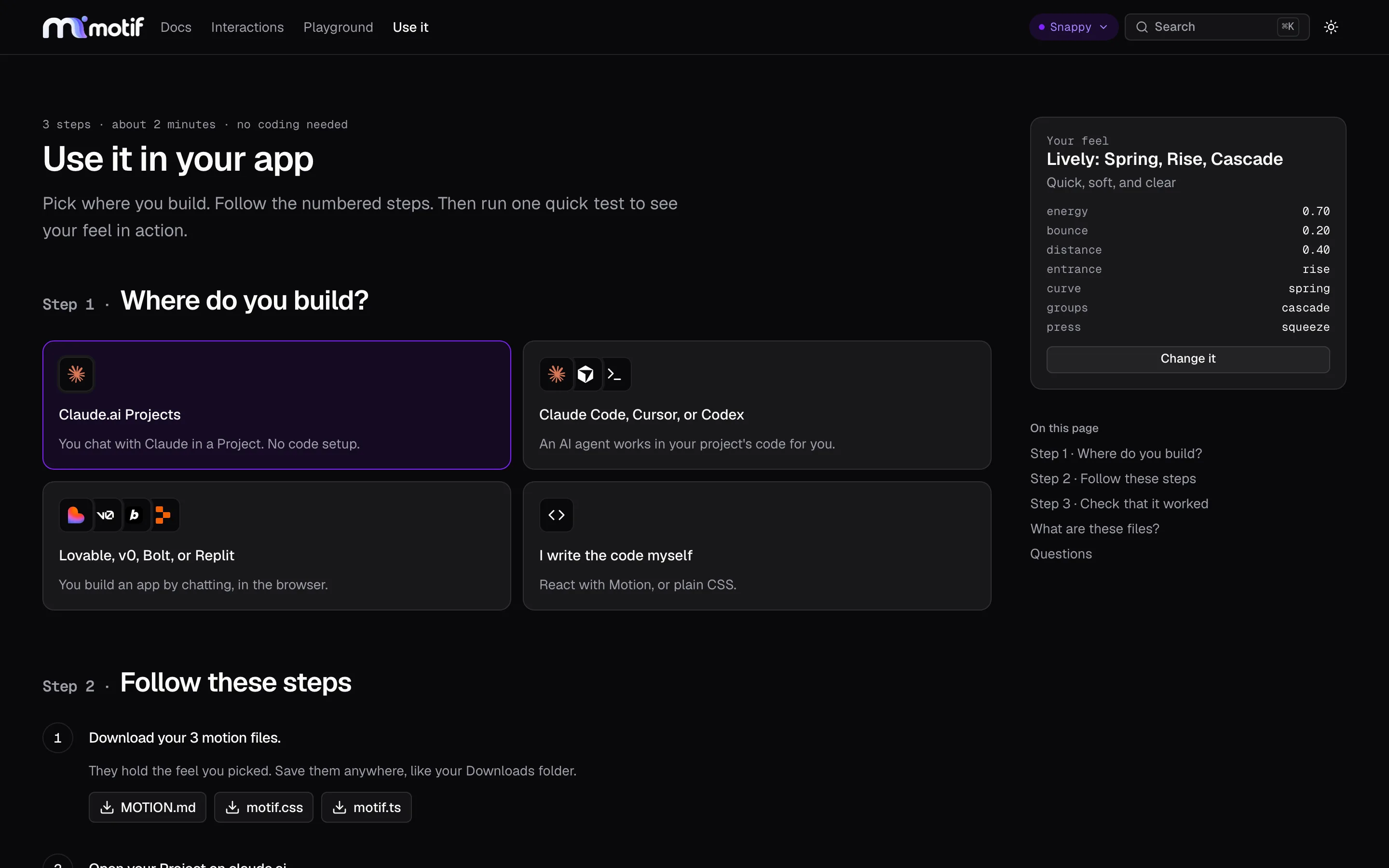Click the code brackets icon
Viewport: 1389px width, 868px height.
click(556, 515)
